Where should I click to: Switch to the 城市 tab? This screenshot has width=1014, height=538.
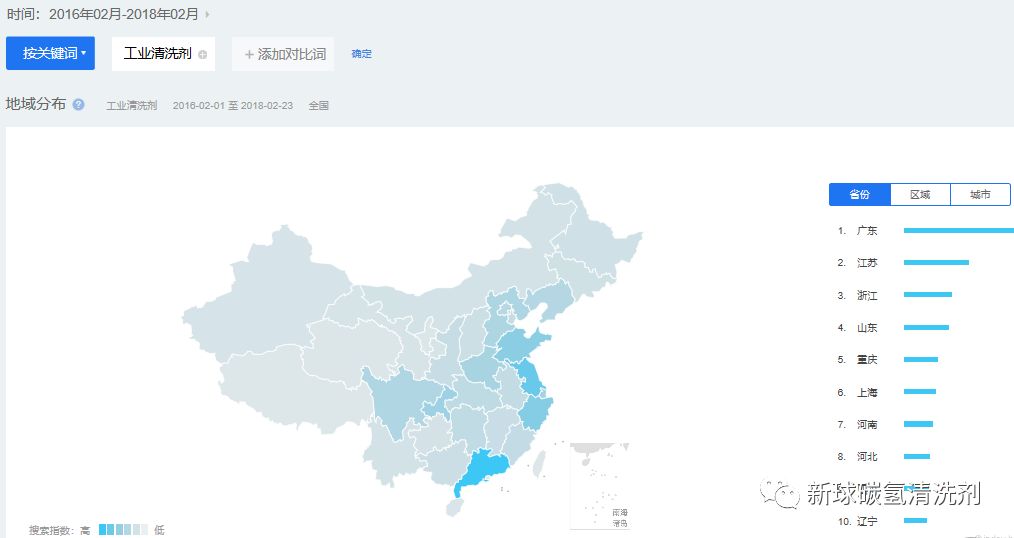point(980,195)
